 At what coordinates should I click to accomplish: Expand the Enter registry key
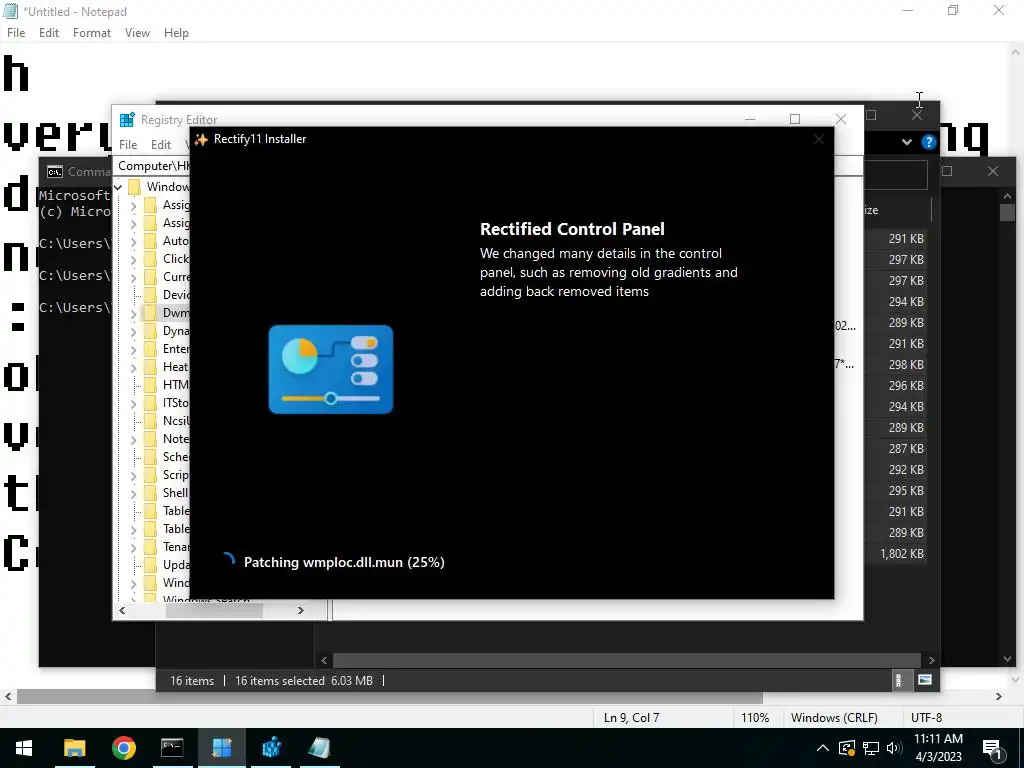tap(133, 349)
